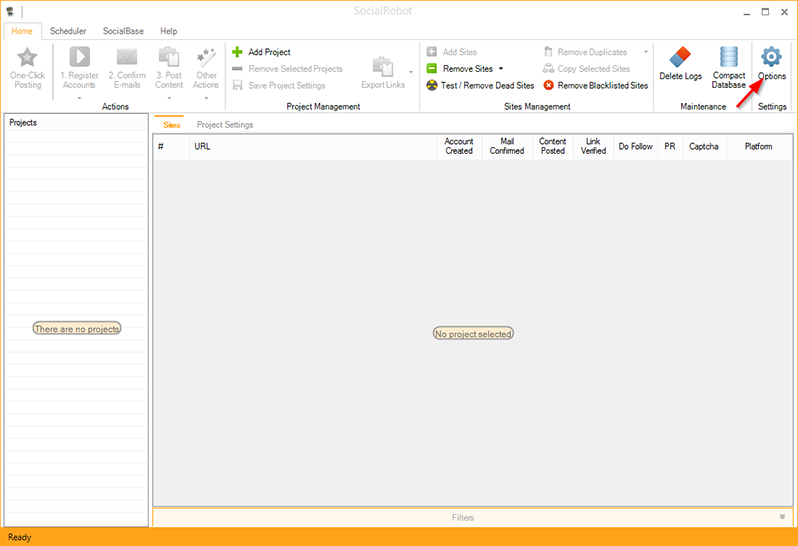The width and height of the screenshot is (798, 546).
Task: Open the Export Links dropdown arrow
Action: click(411, 72)
